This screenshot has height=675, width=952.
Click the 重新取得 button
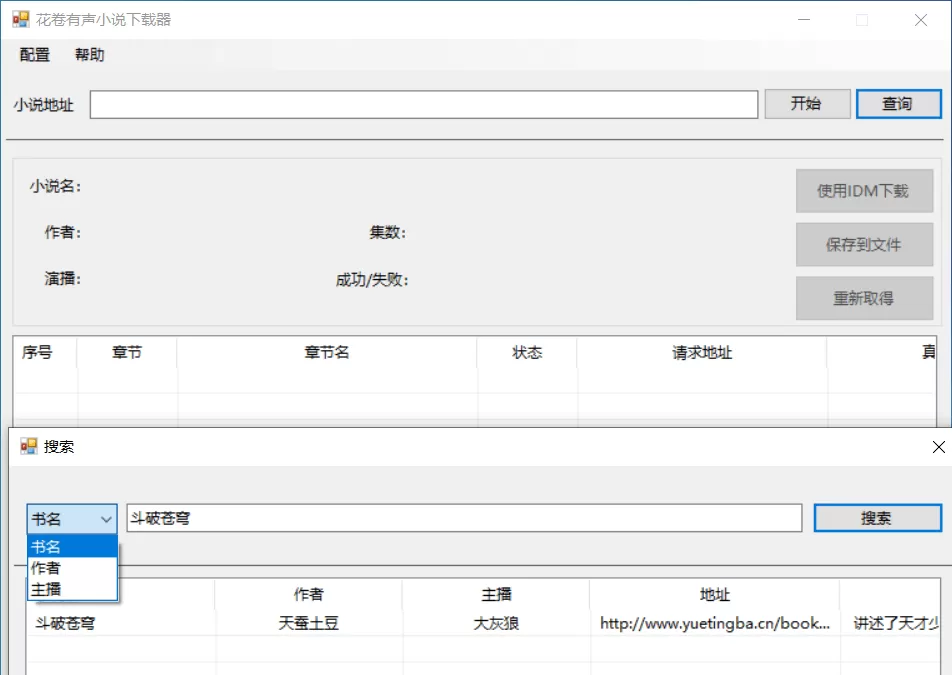pyautogui.click(x=864, y=298)
